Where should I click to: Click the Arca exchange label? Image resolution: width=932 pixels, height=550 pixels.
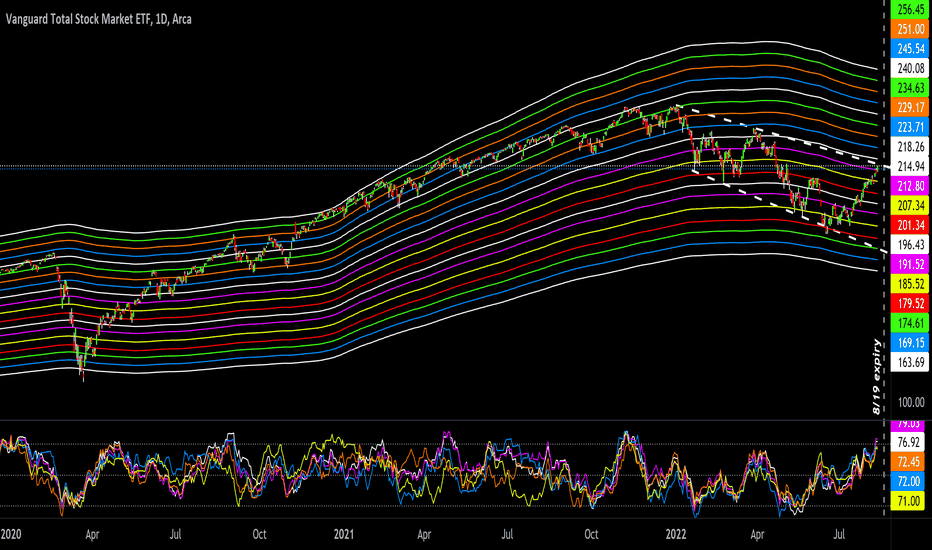(x=182, y=19)
